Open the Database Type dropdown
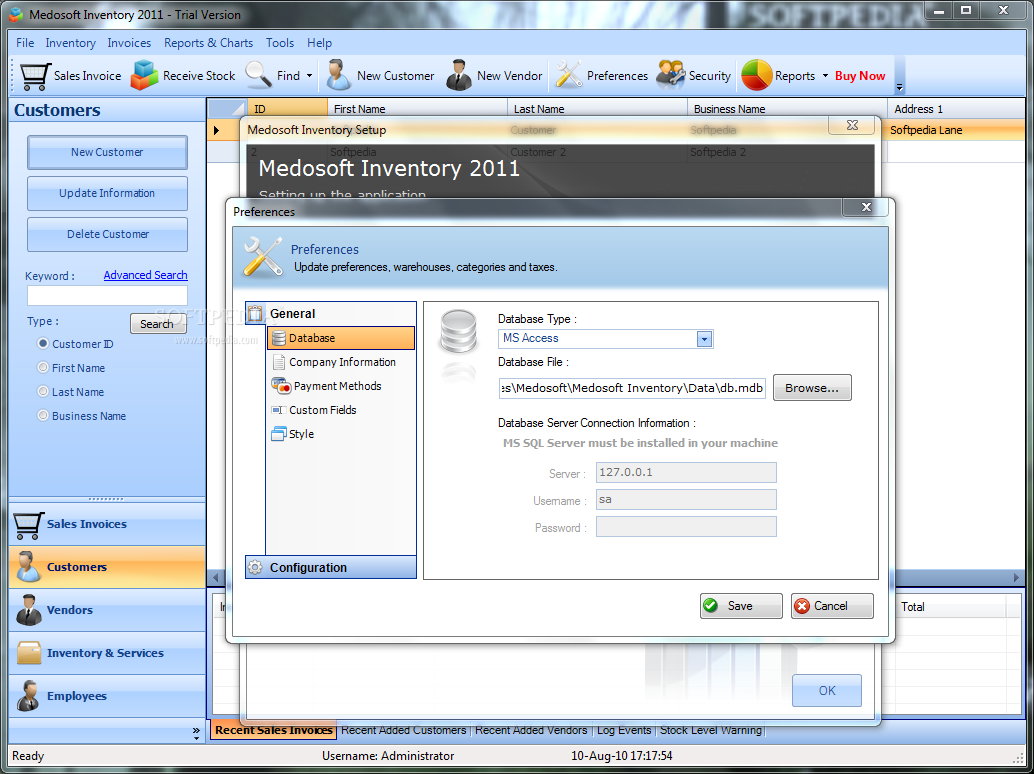This screenshot has height=774, width=1034. click(x=704, y=339)
